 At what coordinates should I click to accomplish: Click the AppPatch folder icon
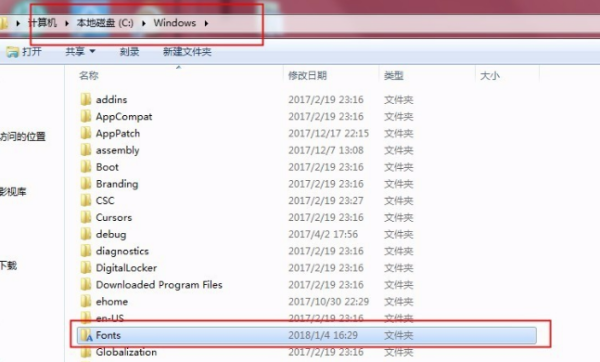tap(86, 133)
